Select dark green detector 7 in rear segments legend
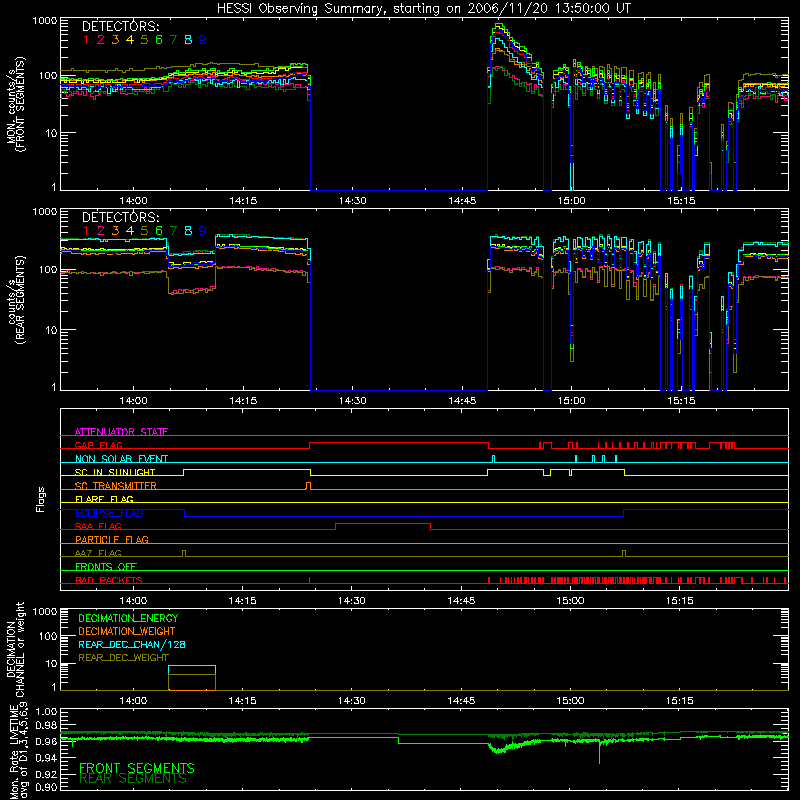800x800 pixels. [x=173, y=231]
